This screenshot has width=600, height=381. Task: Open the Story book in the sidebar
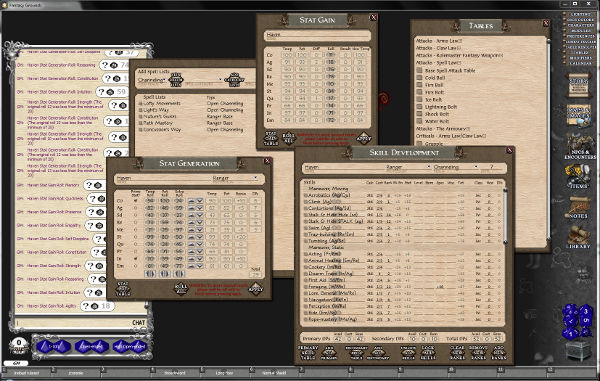click(x=578, y=85)
